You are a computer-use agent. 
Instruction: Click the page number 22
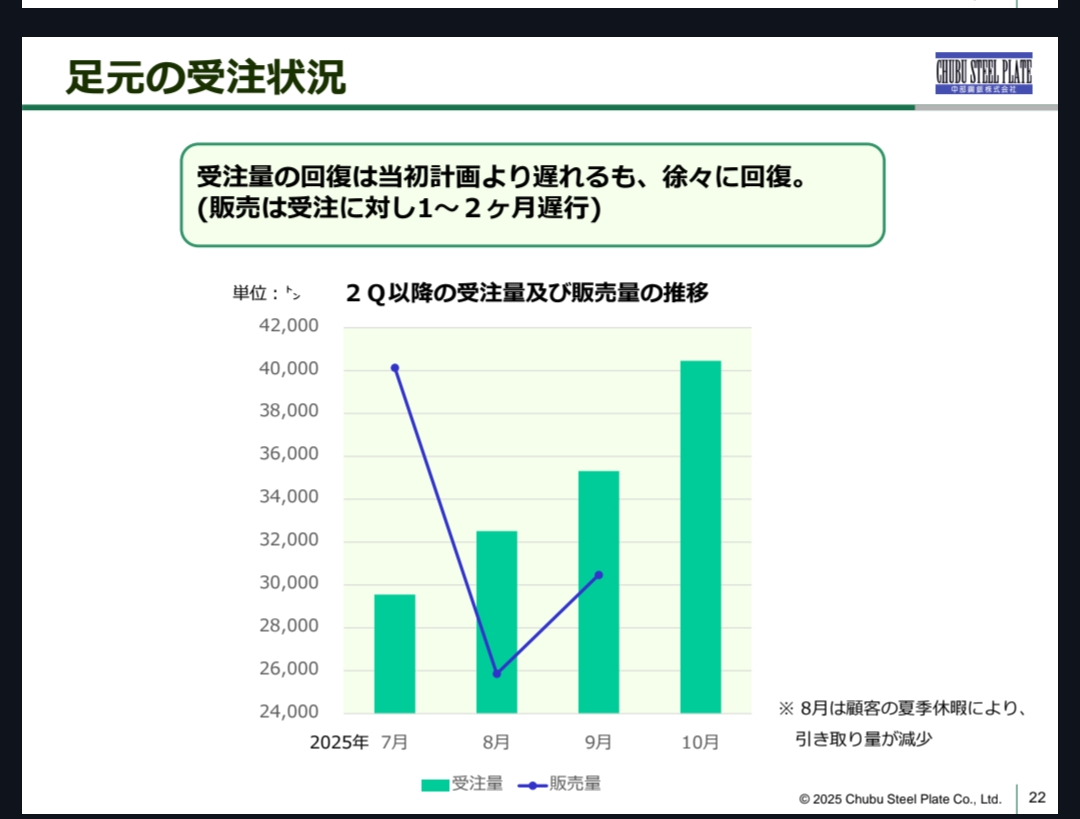point(1037,797)
